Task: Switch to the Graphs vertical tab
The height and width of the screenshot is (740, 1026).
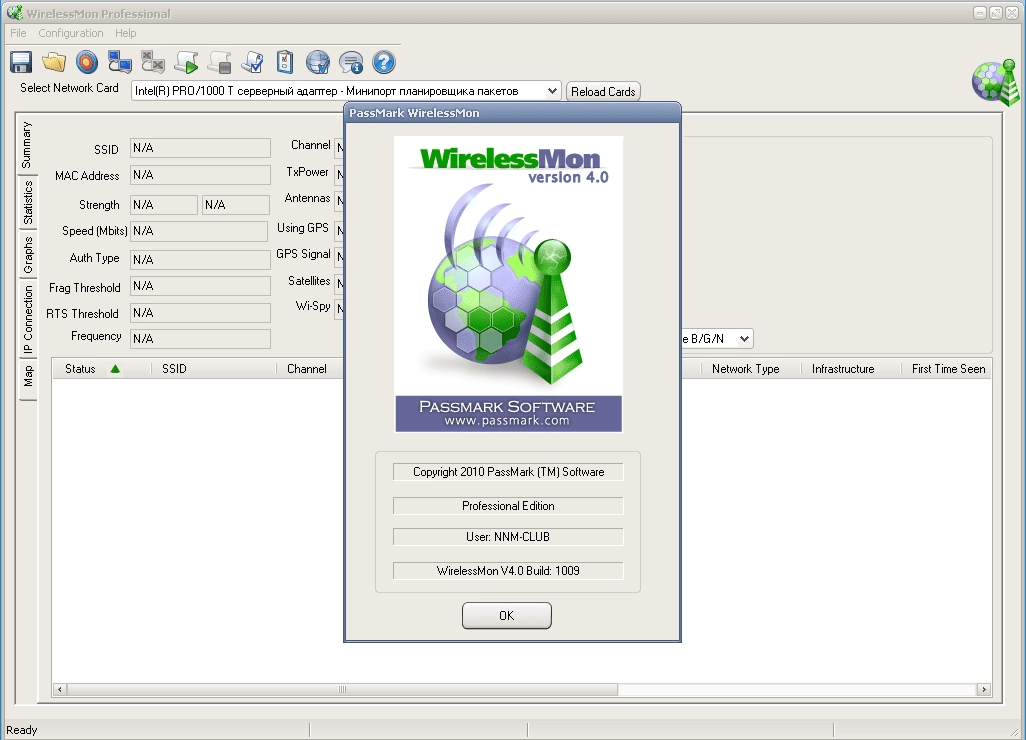Action: pyautogui.click(x=27, y=255)
